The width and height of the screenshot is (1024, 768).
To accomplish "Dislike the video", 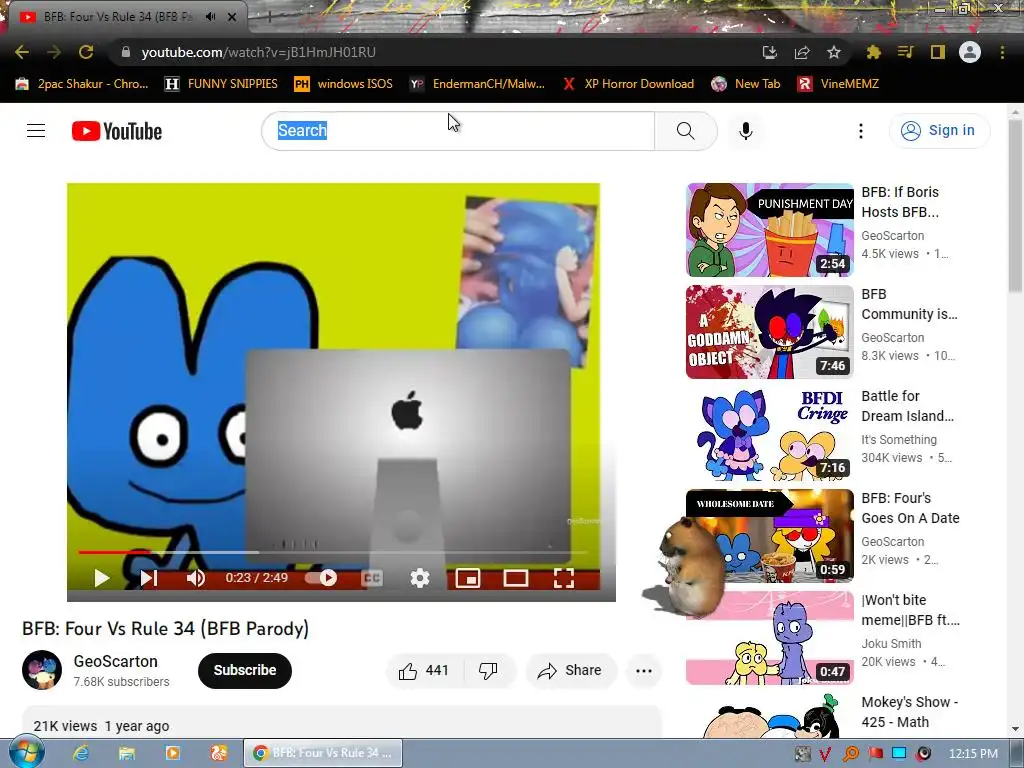I will (x=488, y=671).
